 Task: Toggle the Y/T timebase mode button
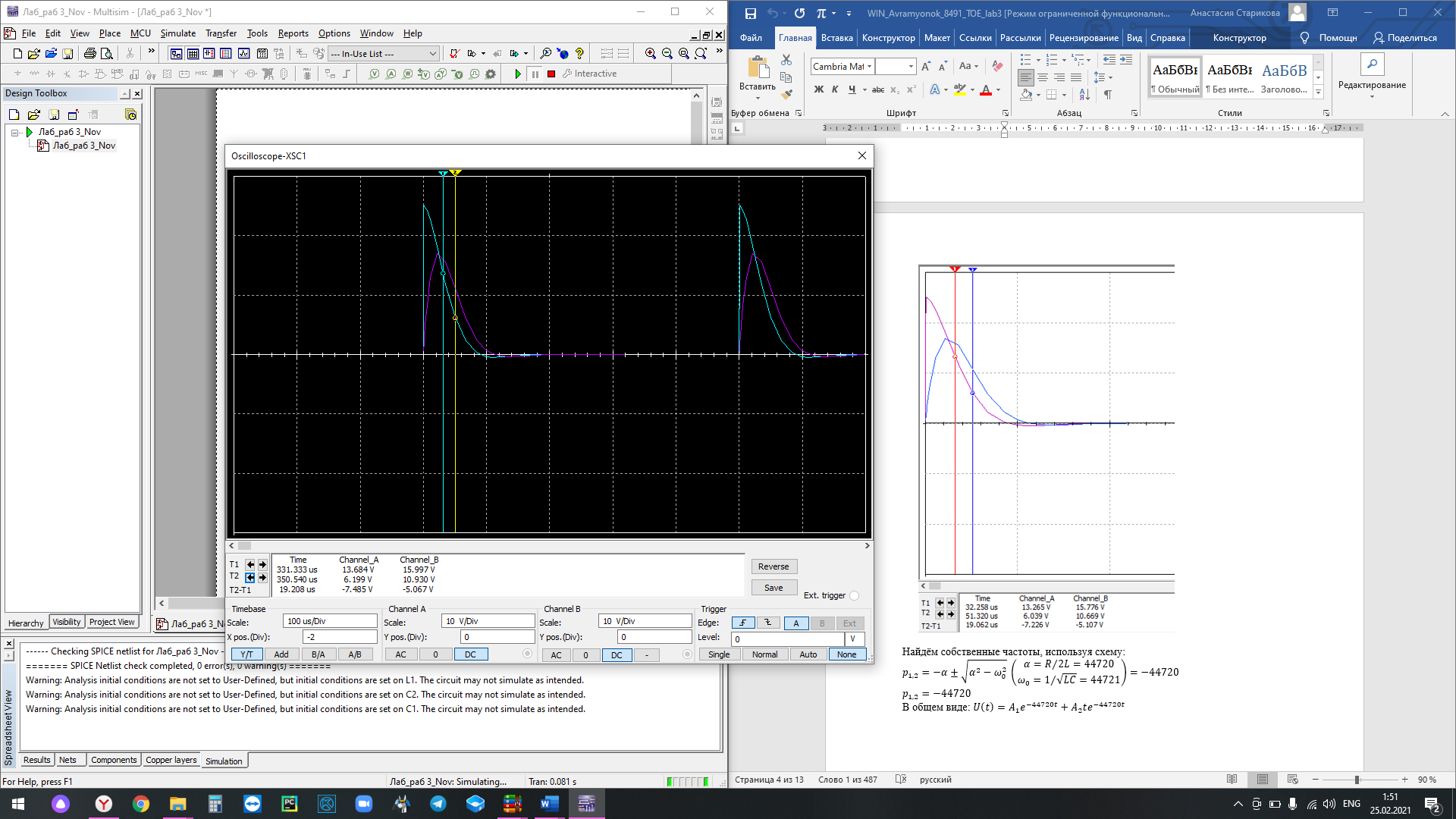246,654
